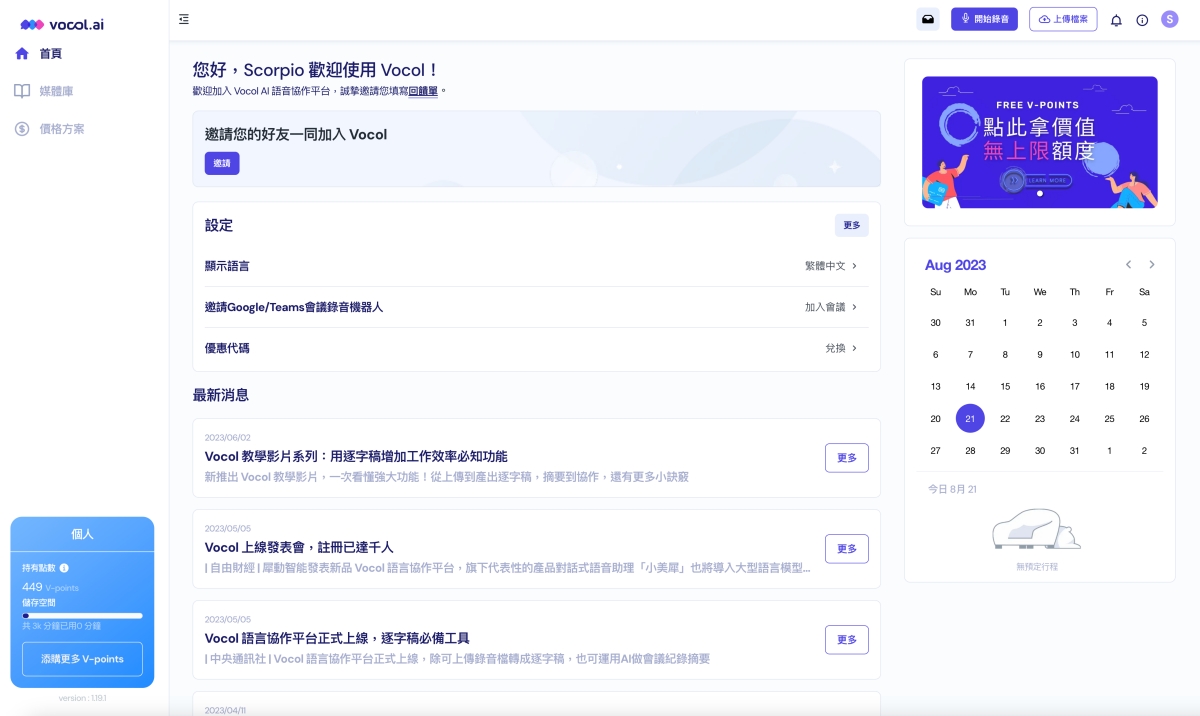Open 加入會議 chevron for meeting bot

854,307
